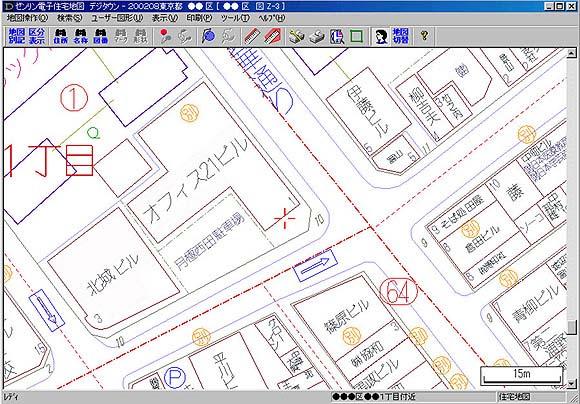580x404 pixels.
Task: Open the 住所 address search binoculars
Action: click(61, 36)
